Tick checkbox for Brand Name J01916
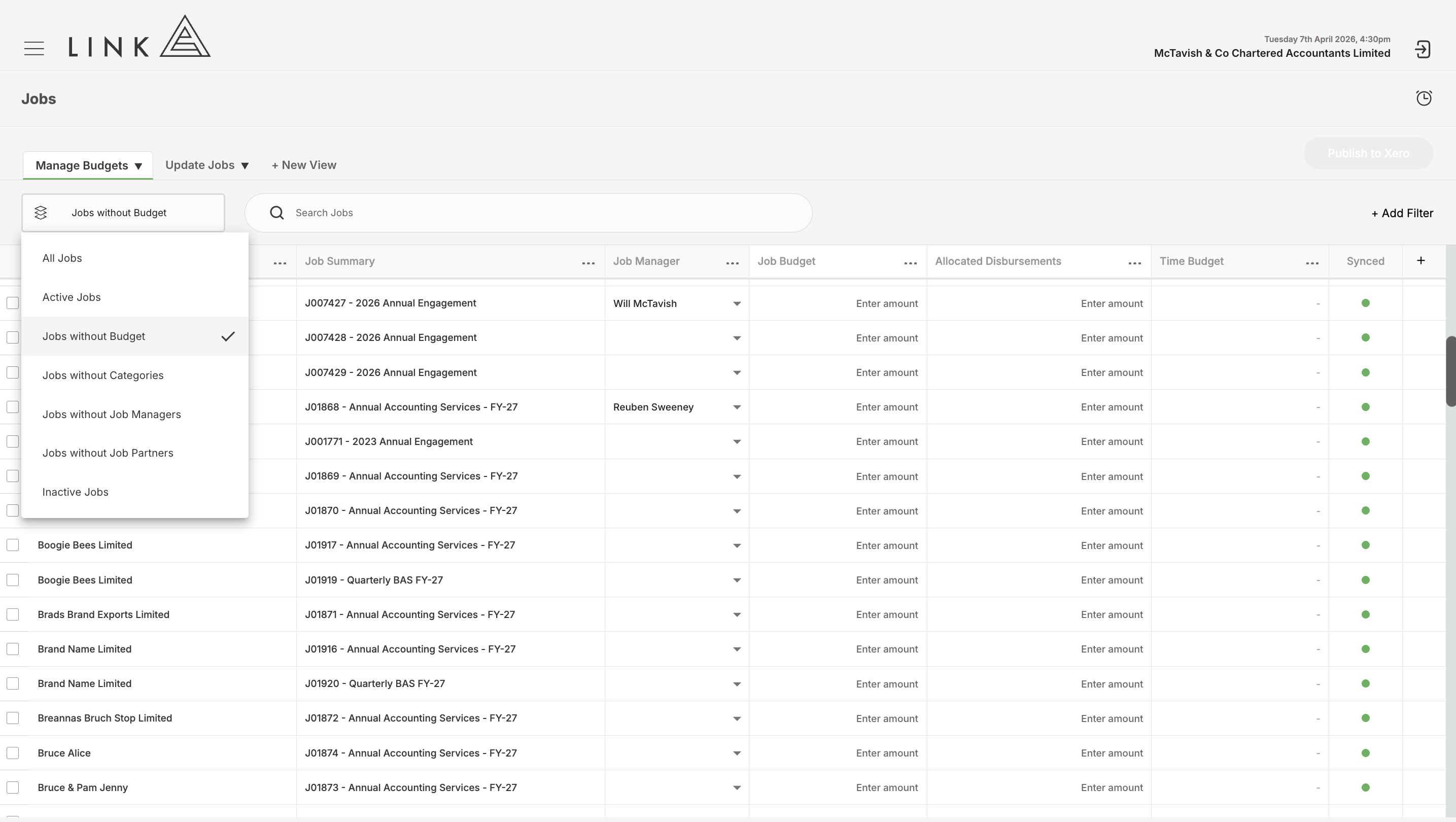 (x=13, y=649)
